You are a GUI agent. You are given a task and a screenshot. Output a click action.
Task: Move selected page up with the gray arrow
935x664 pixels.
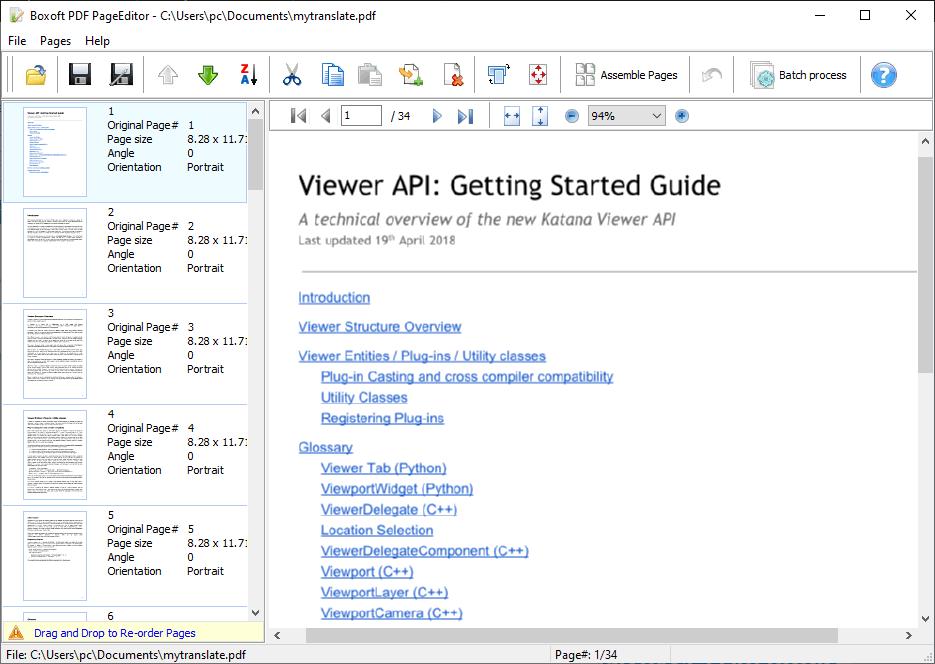168,75
